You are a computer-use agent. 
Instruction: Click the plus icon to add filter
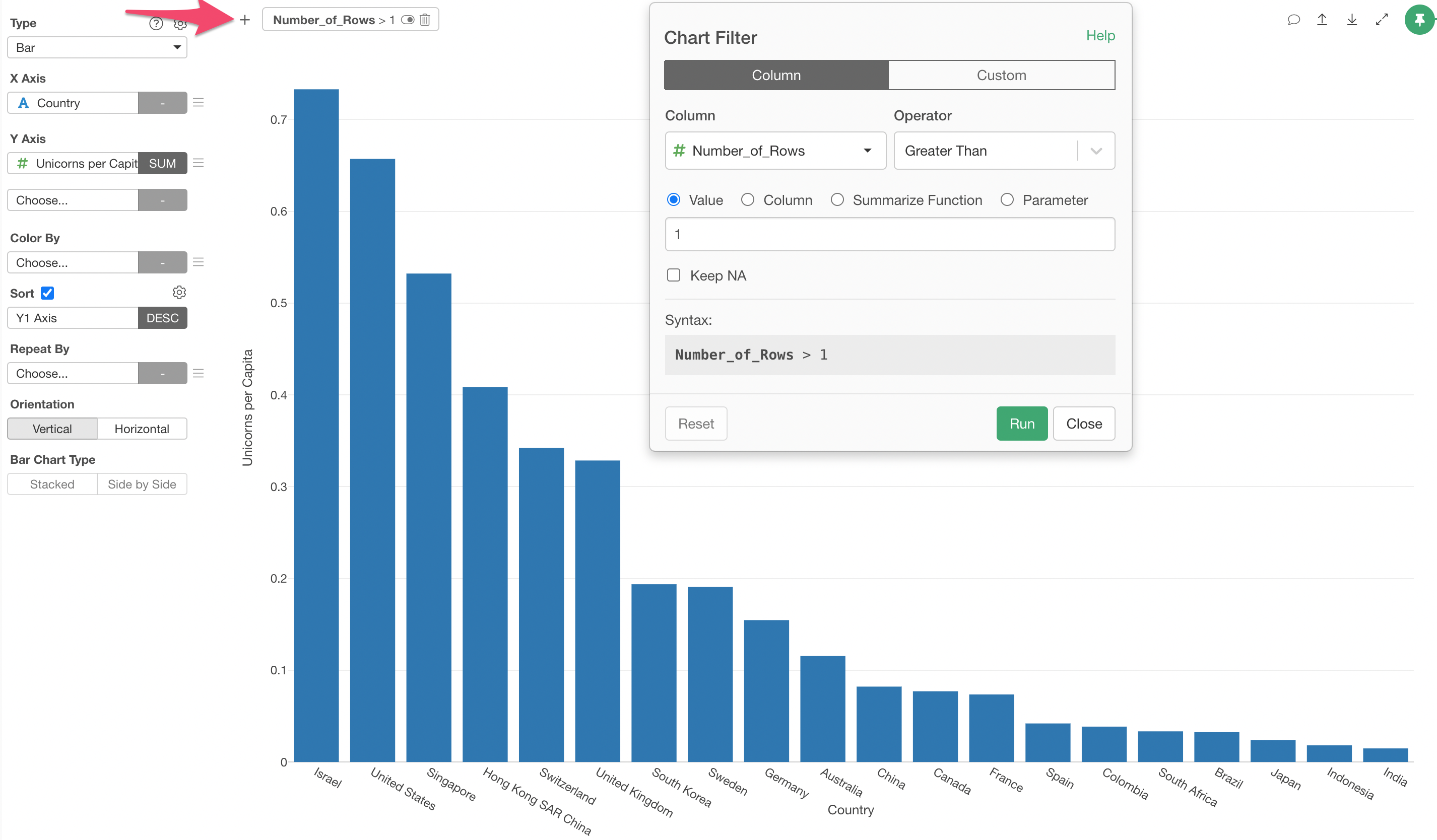tap(245, 20)
